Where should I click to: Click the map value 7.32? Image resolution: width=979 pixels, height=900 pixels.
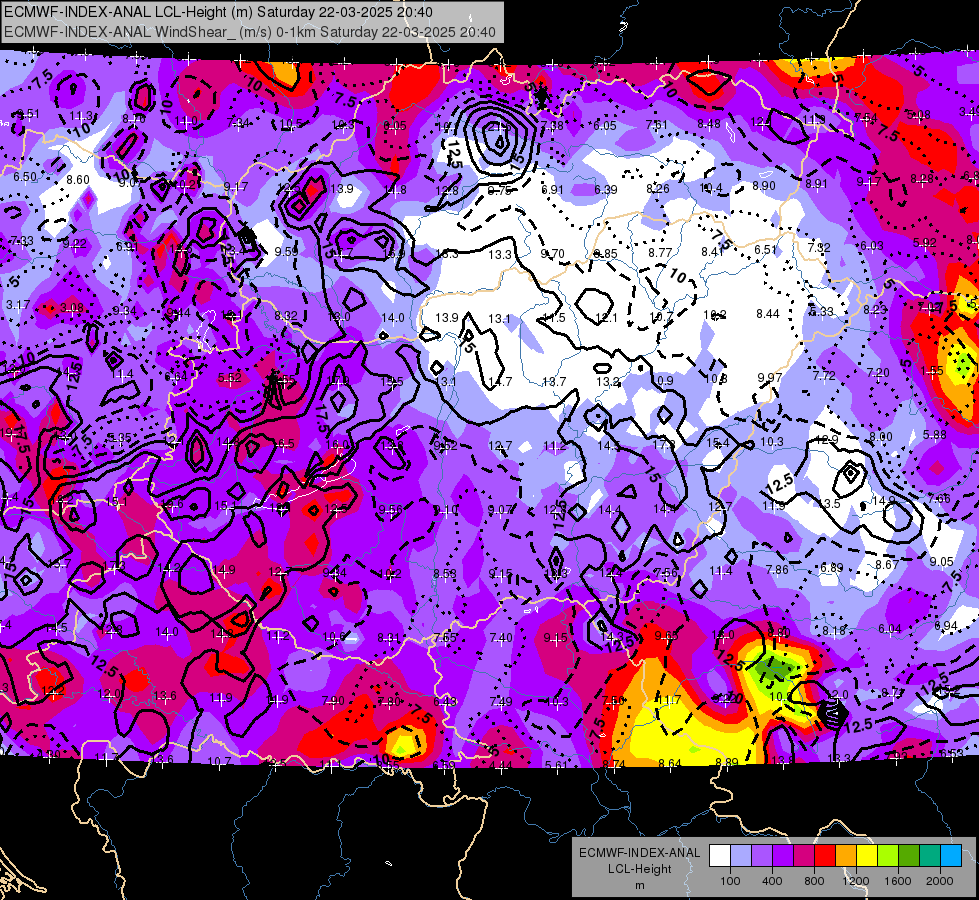(x=819, y=247)
